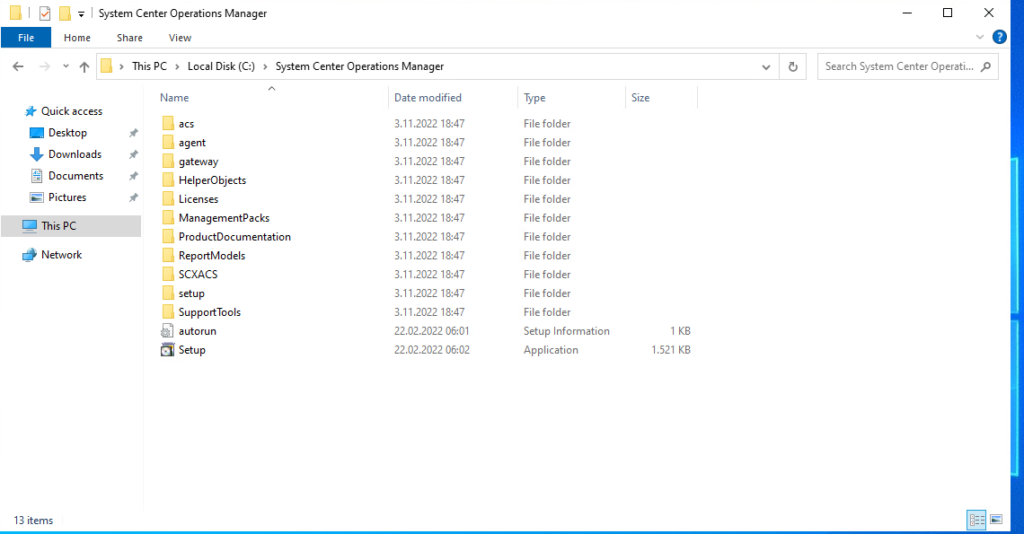1024x534 pixels.
Task: Select the setup folder icon
Action: point(168,294)
